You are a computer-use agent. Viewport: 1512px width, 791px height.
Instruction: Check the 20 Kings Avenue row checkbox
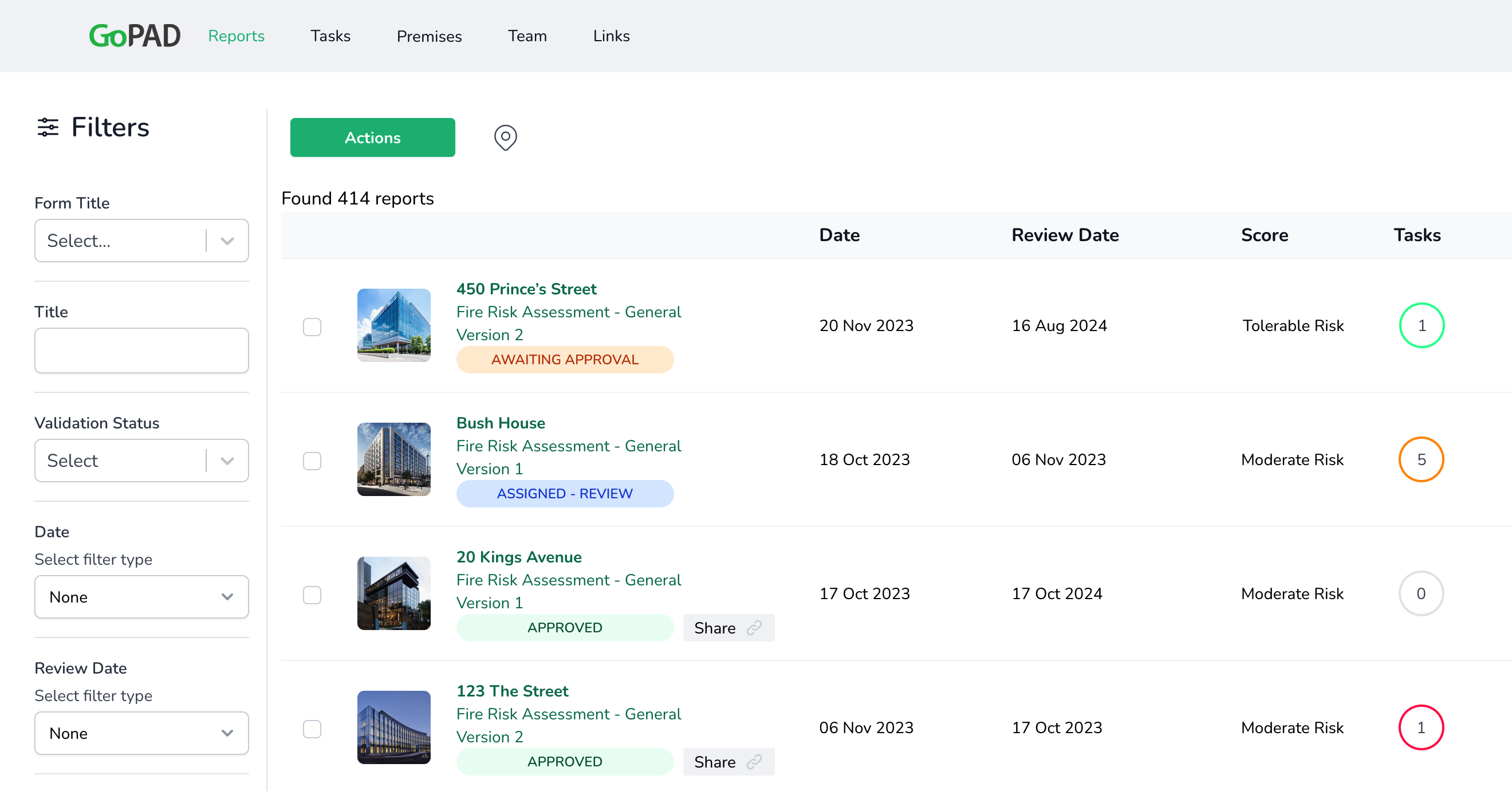[312, 595]
